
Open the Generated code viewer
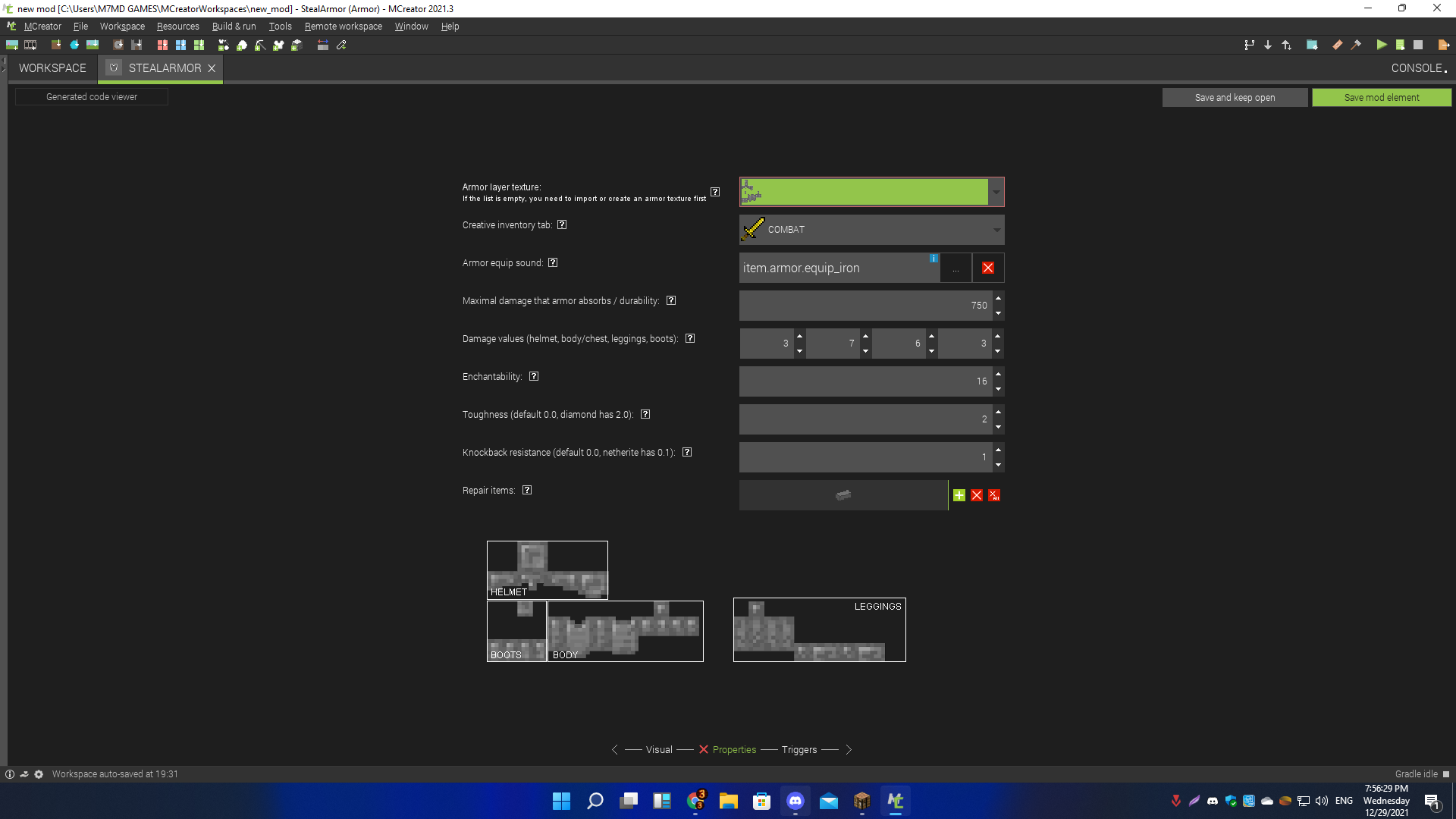click(92, 97)
